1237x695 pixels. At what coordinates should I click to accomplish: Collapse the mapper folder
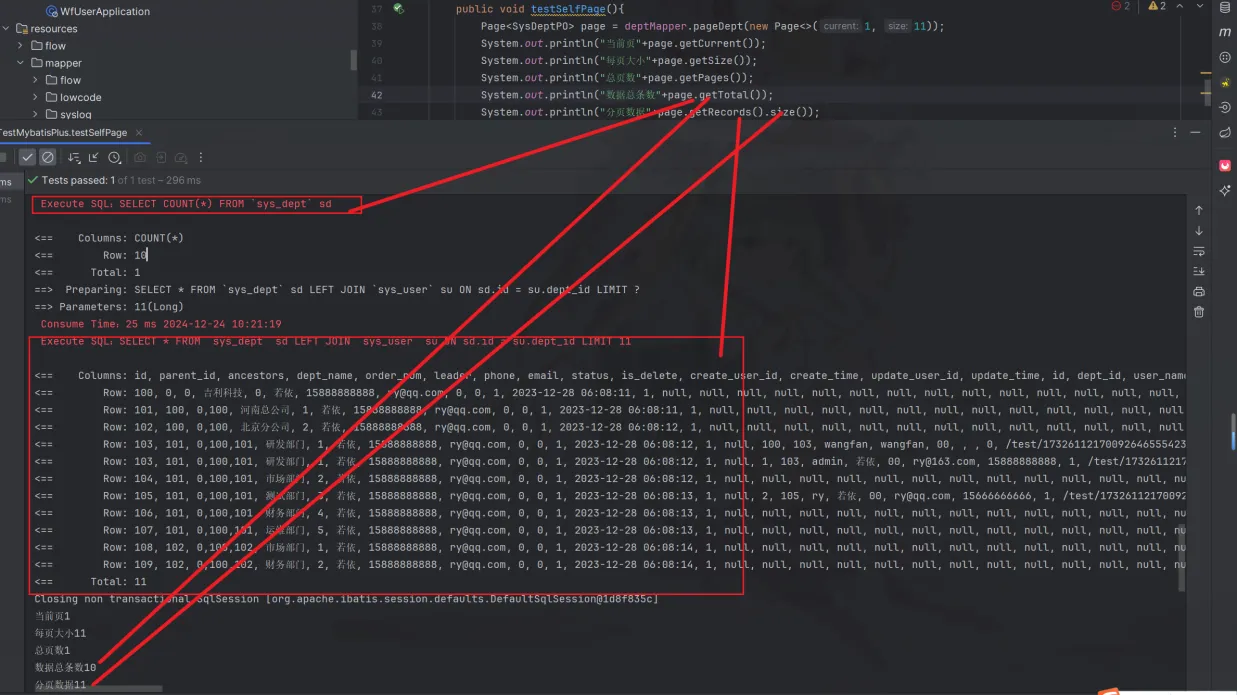pos(20,63)
